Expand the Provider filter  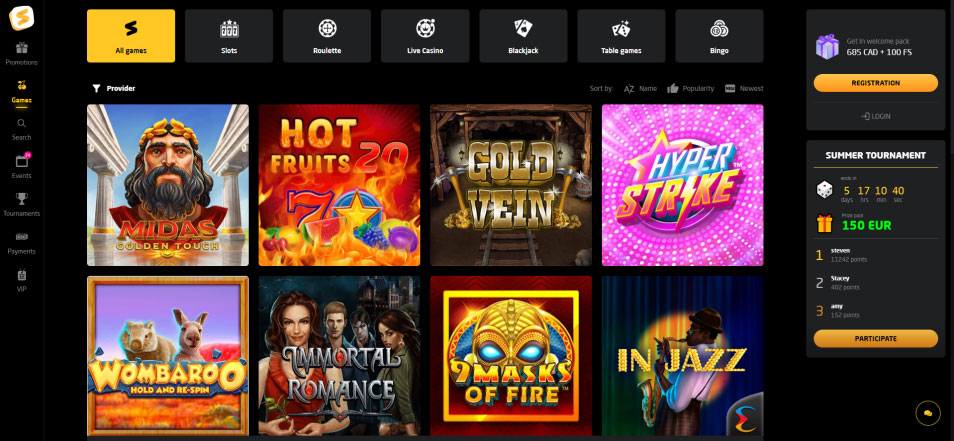114,89
